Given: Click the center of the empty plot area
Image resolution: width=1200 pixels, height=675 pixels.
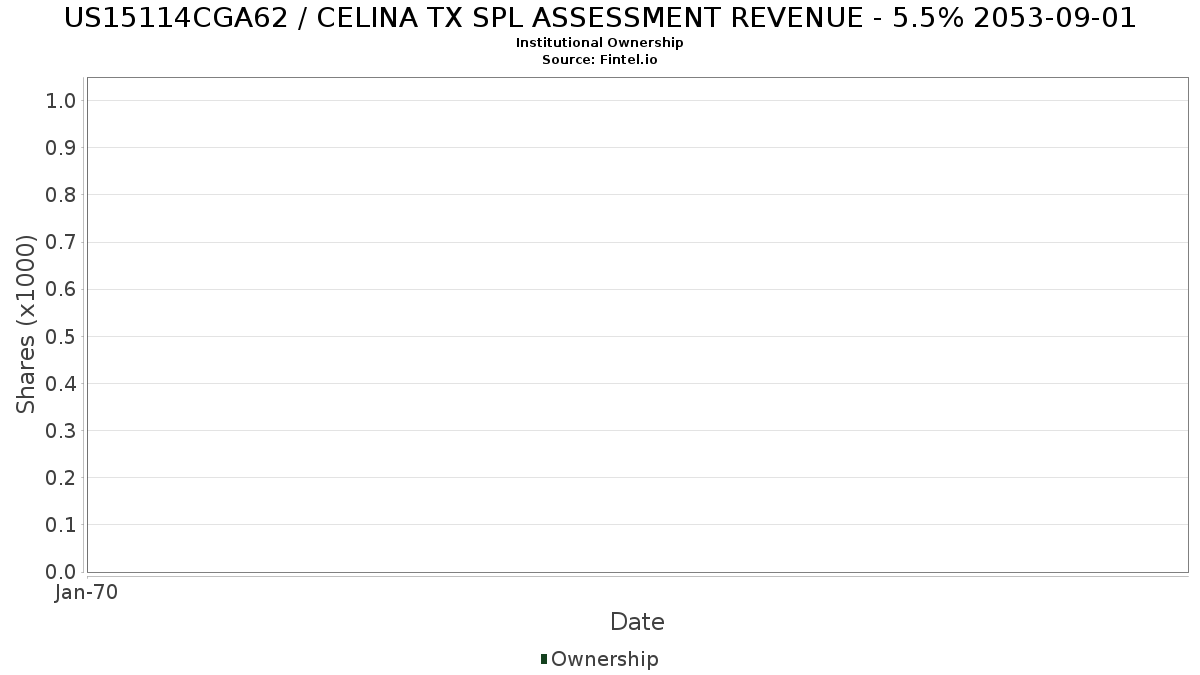Looking at the screenshot, I should point(637,325).
